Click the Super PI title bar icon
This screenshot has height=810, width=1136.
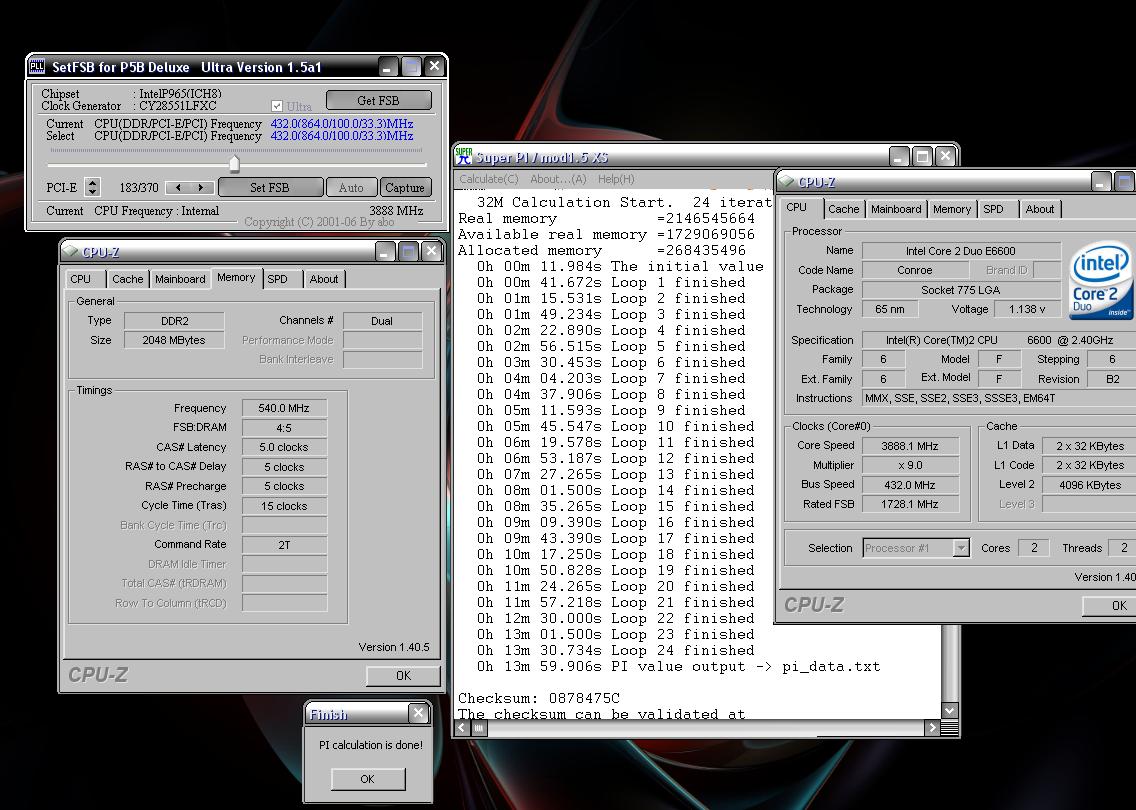(464, 156)
